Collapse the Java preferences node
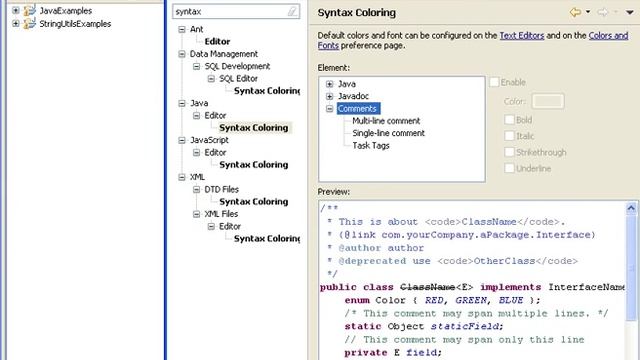 (x=182, y=103)
